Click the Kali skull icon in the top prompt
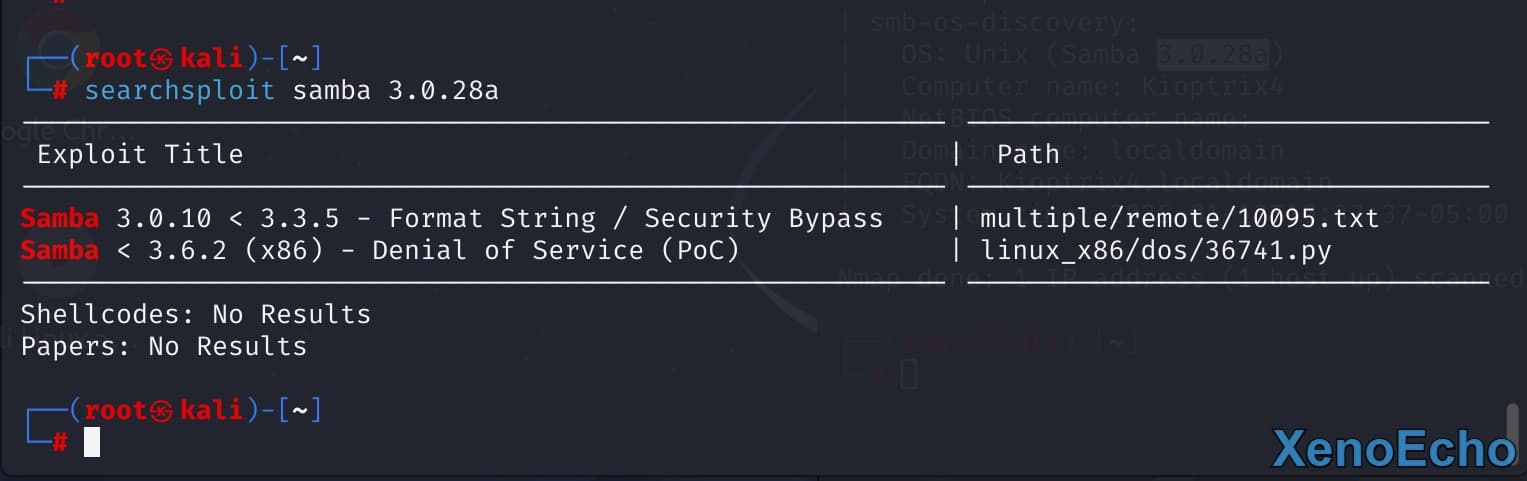The height and width of the screenshot is (481, 1527). coord(164,58)
